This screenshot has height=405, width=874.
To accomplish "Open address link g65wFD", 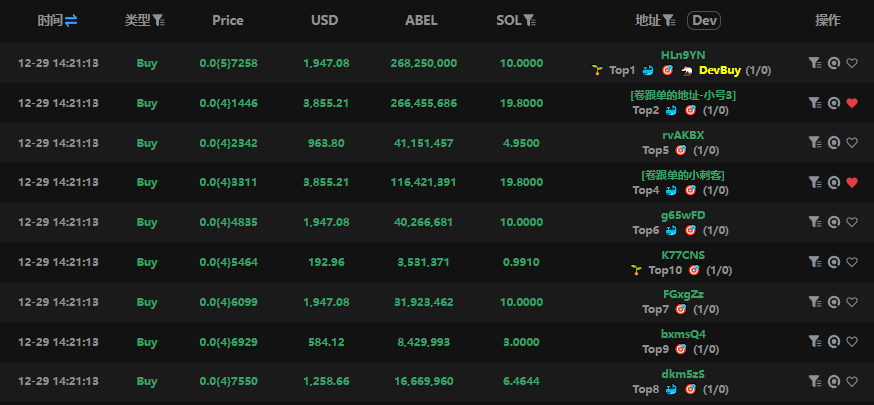I will click(x=683, y=215).
